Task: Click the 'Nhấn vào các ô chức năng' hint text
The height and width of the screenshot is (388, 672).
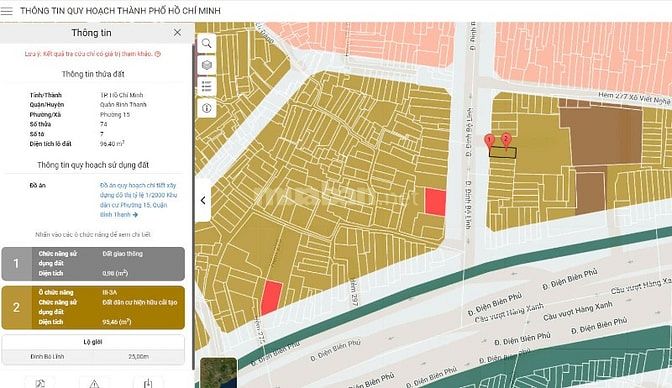Action: pyautogui.click(x=93, y=235)
